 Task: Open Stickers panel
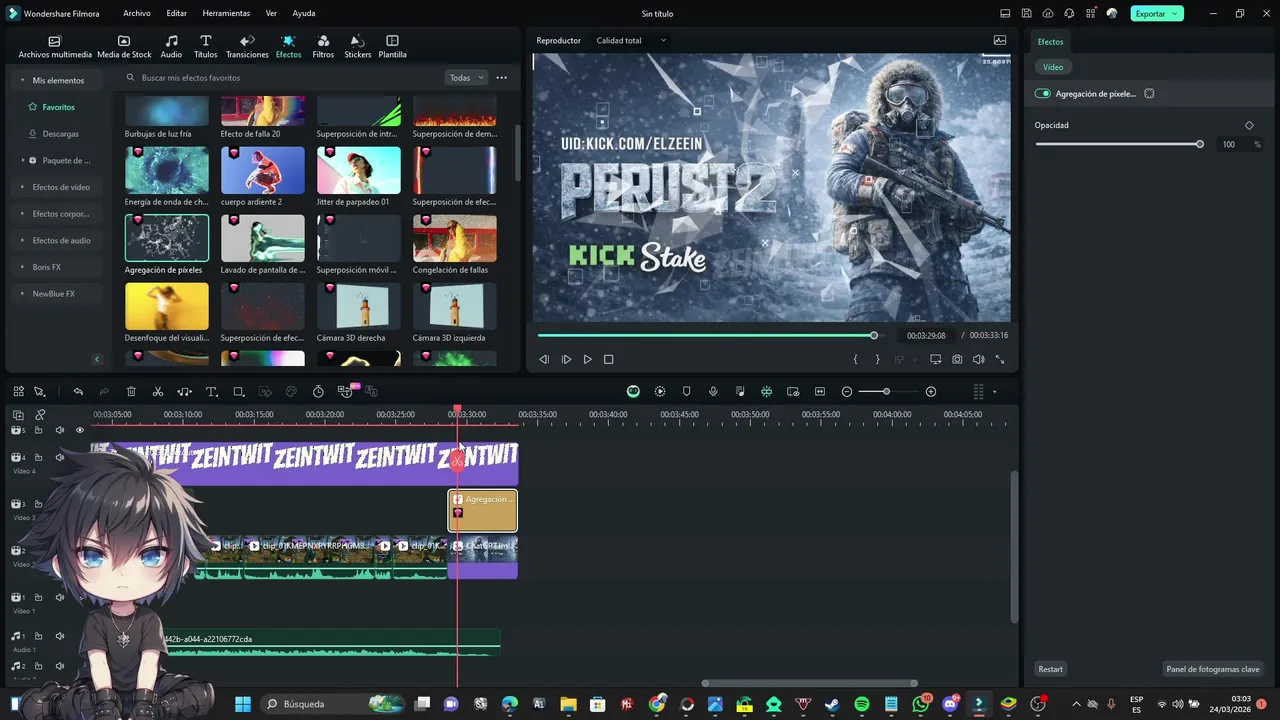click(357, 46)
